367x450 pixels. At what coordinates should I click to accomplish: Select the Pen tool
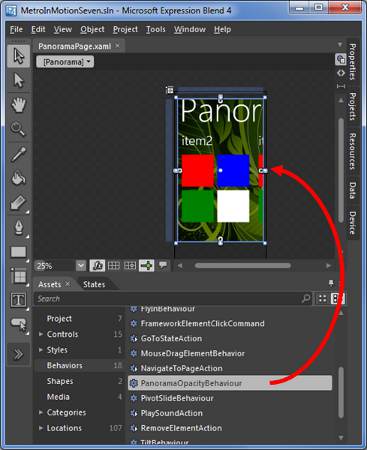tap(19, 228)
